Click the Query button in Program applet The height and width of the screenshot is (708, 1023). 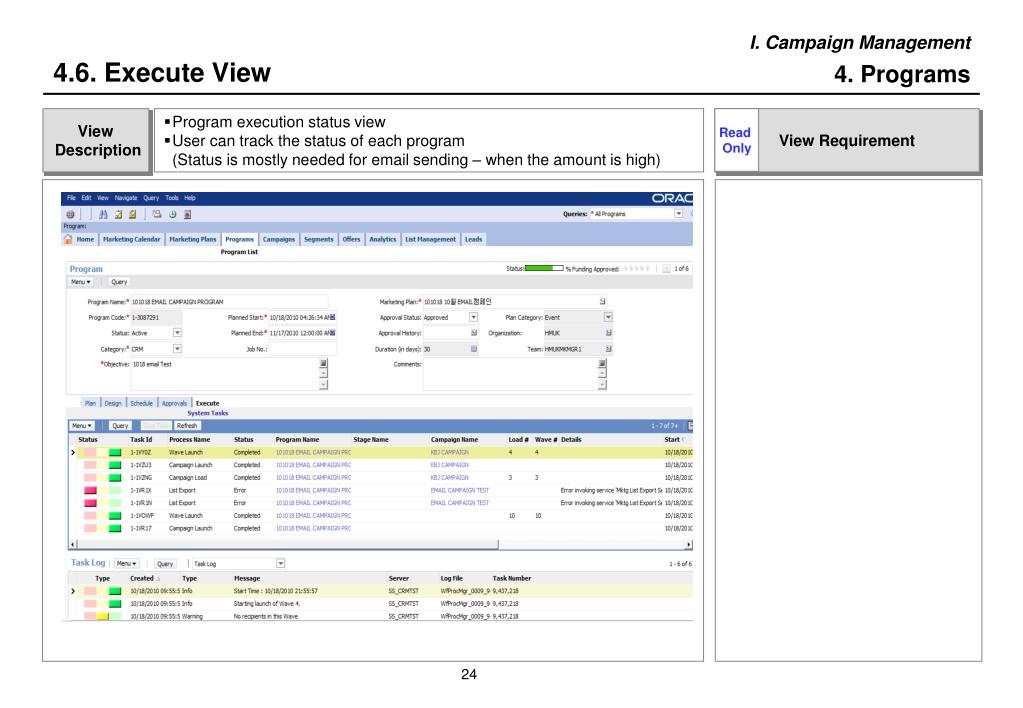[x=119, y=282]
